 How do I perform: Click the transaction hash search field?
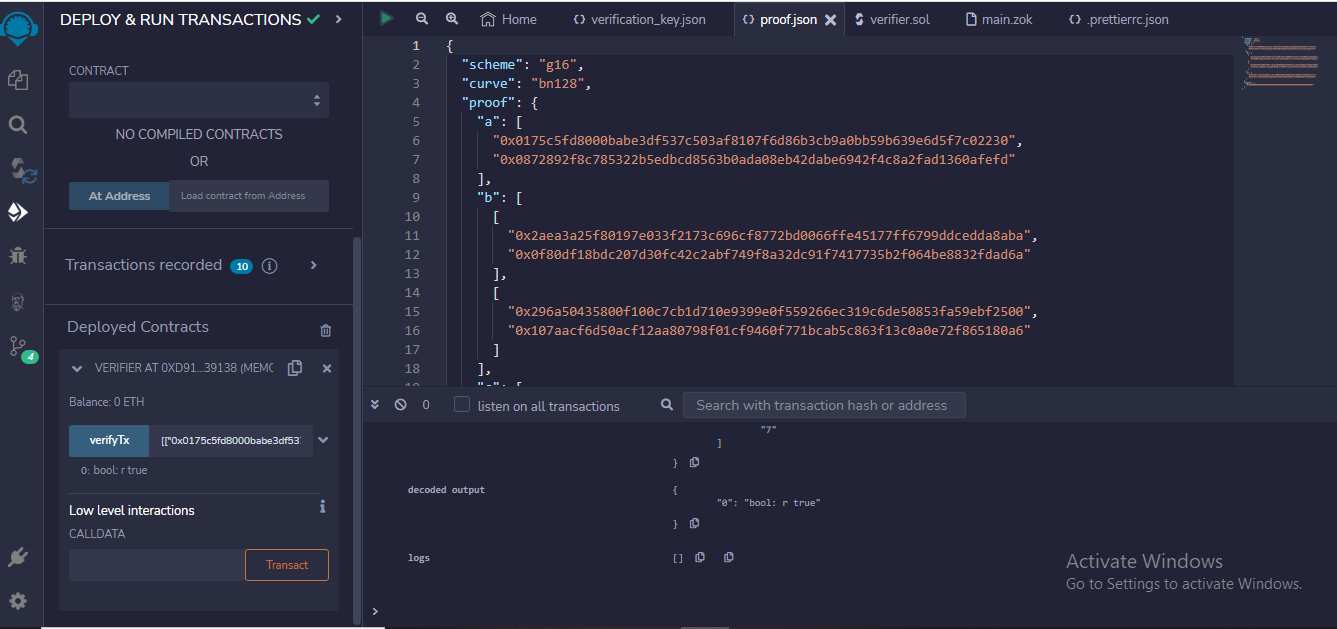point(824,405)
